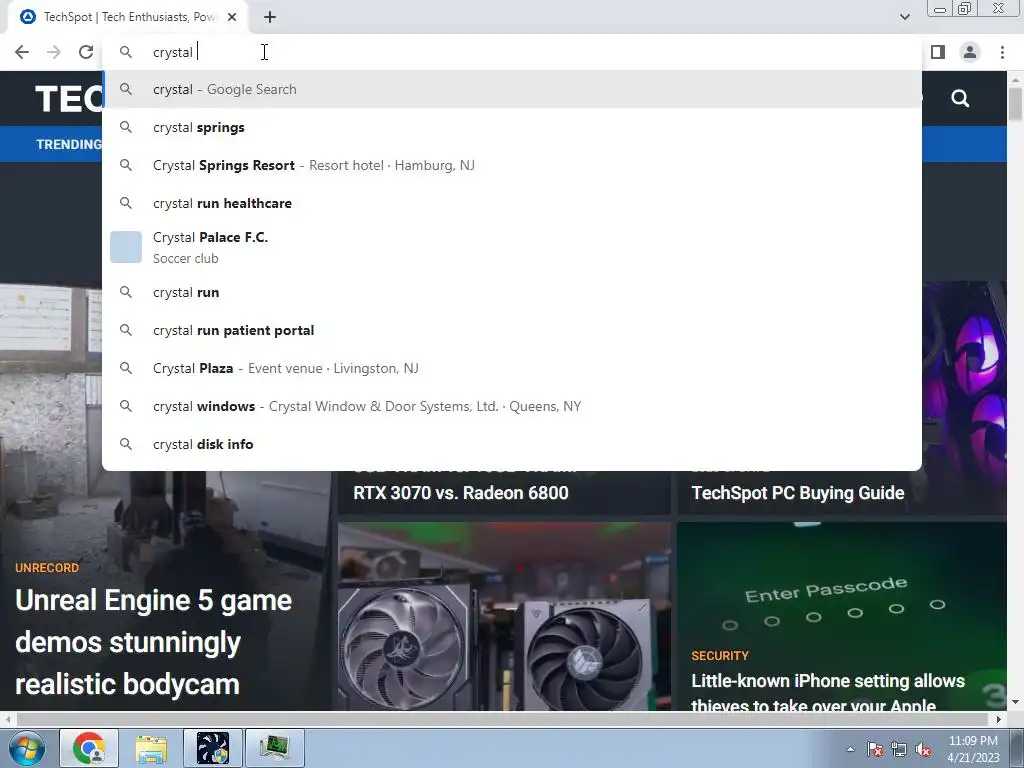Open a new browser tab

tap(270, 18)
